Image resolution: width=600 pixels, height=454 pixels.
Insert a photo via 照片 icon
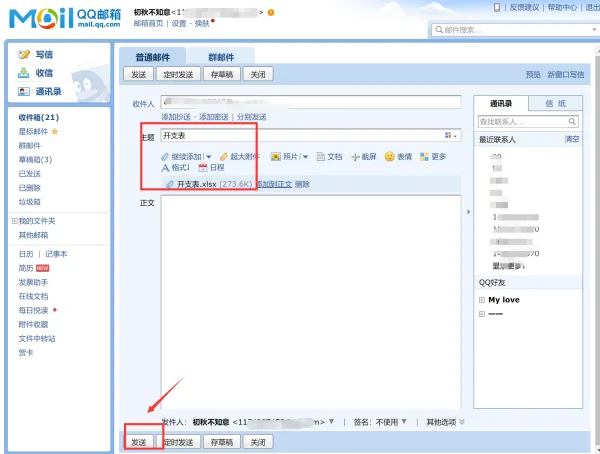[x=276, y=157]
